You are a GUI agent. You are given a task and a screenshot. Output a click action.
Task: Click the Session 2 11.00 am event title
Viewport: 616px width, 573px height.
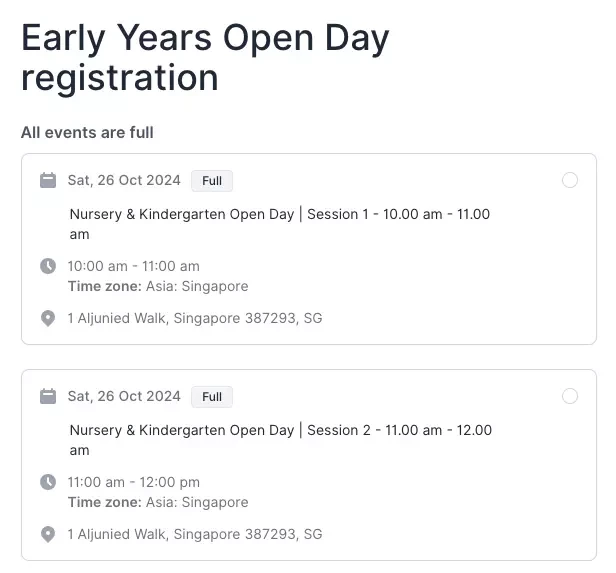(280, 440)
